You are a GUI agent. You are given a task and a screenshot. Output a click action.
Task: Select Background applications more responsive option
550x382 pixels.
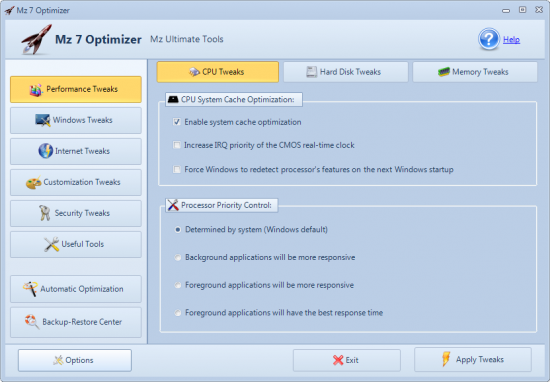(x=178, y=257)
